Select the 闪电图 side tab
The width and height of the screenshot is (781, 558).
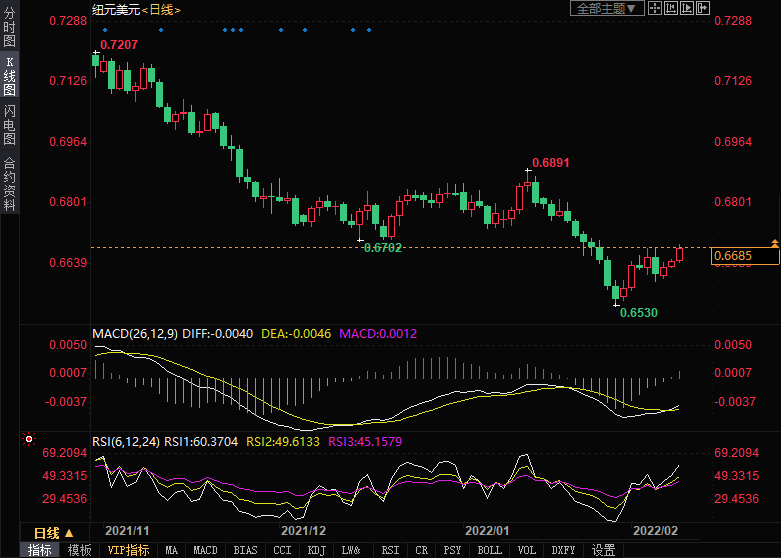pyautogui.click(x=9, y=124)
